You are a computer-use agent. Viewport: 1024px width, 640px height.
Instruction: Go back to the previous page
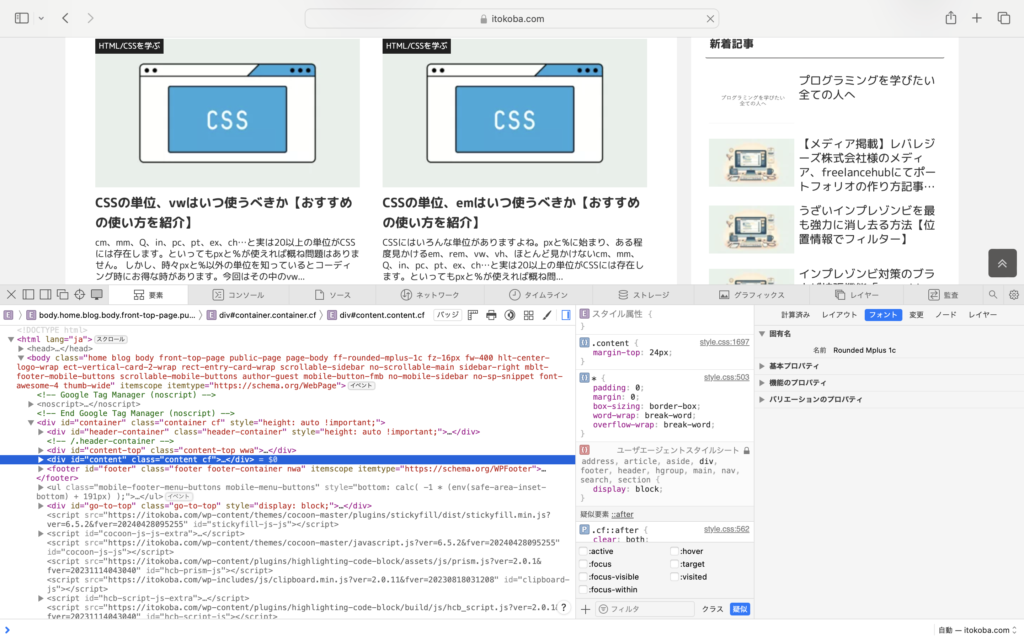pos(65,18)
